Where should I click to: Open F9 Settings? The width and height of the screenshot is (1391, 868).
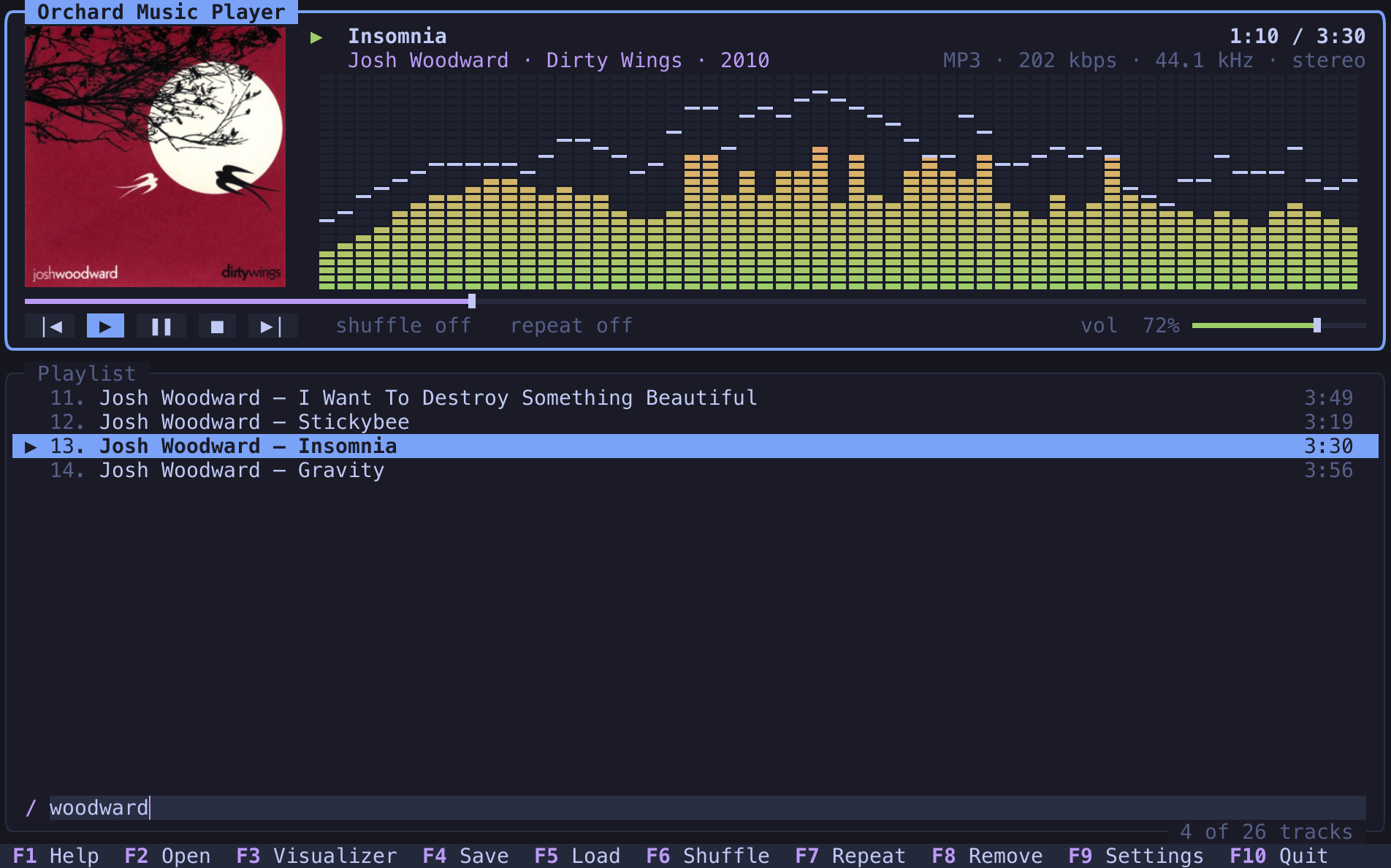click(x=1136, y=856)
